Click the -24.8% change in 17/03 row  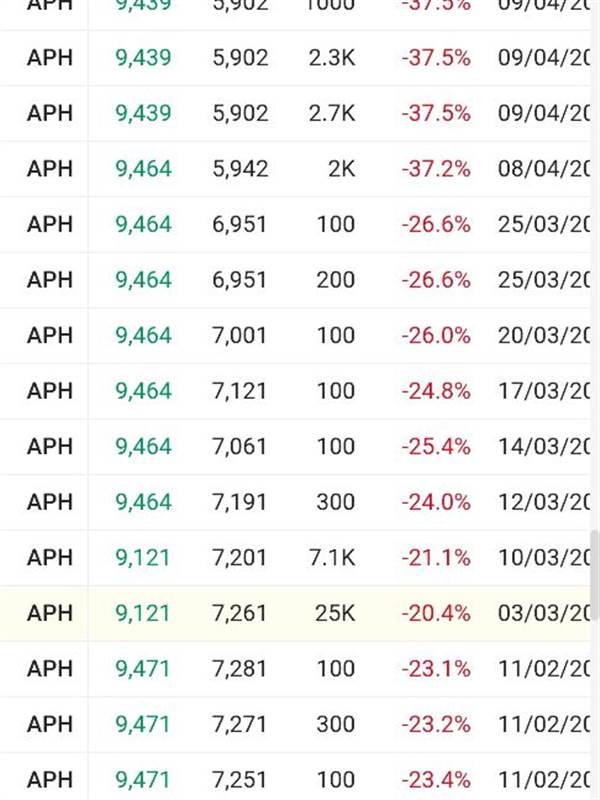(x=436, y=391)
